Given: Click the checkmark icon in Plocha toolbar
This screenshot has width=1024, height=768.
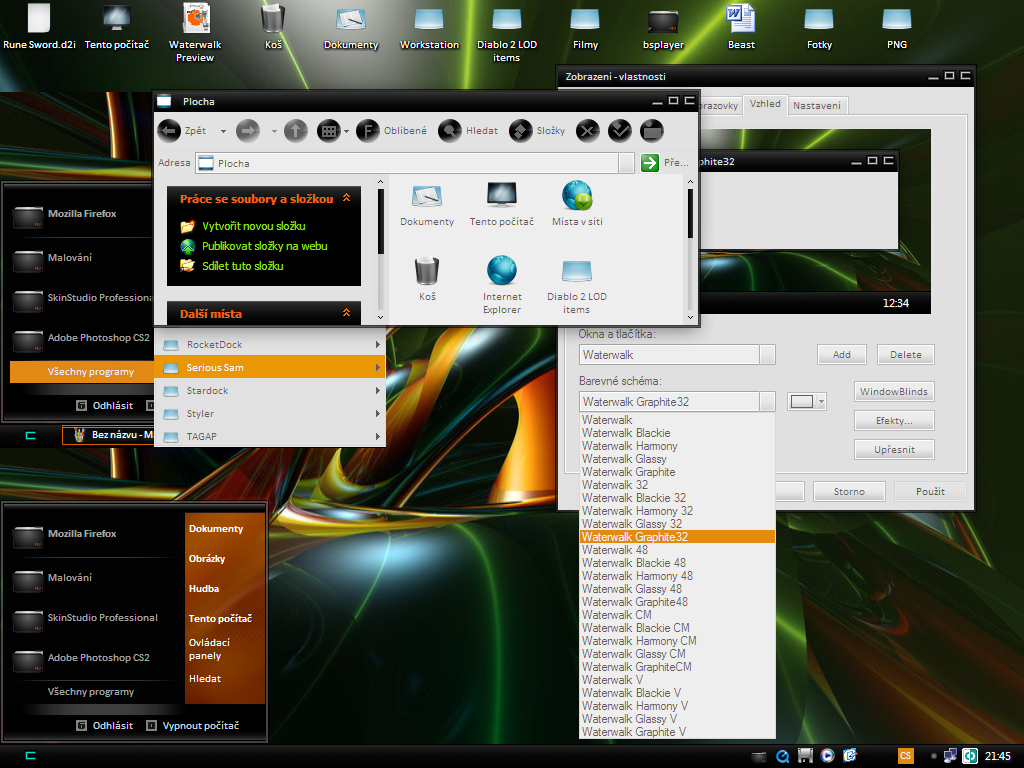Looking at the screenshot, I should [x=619, y=131].
